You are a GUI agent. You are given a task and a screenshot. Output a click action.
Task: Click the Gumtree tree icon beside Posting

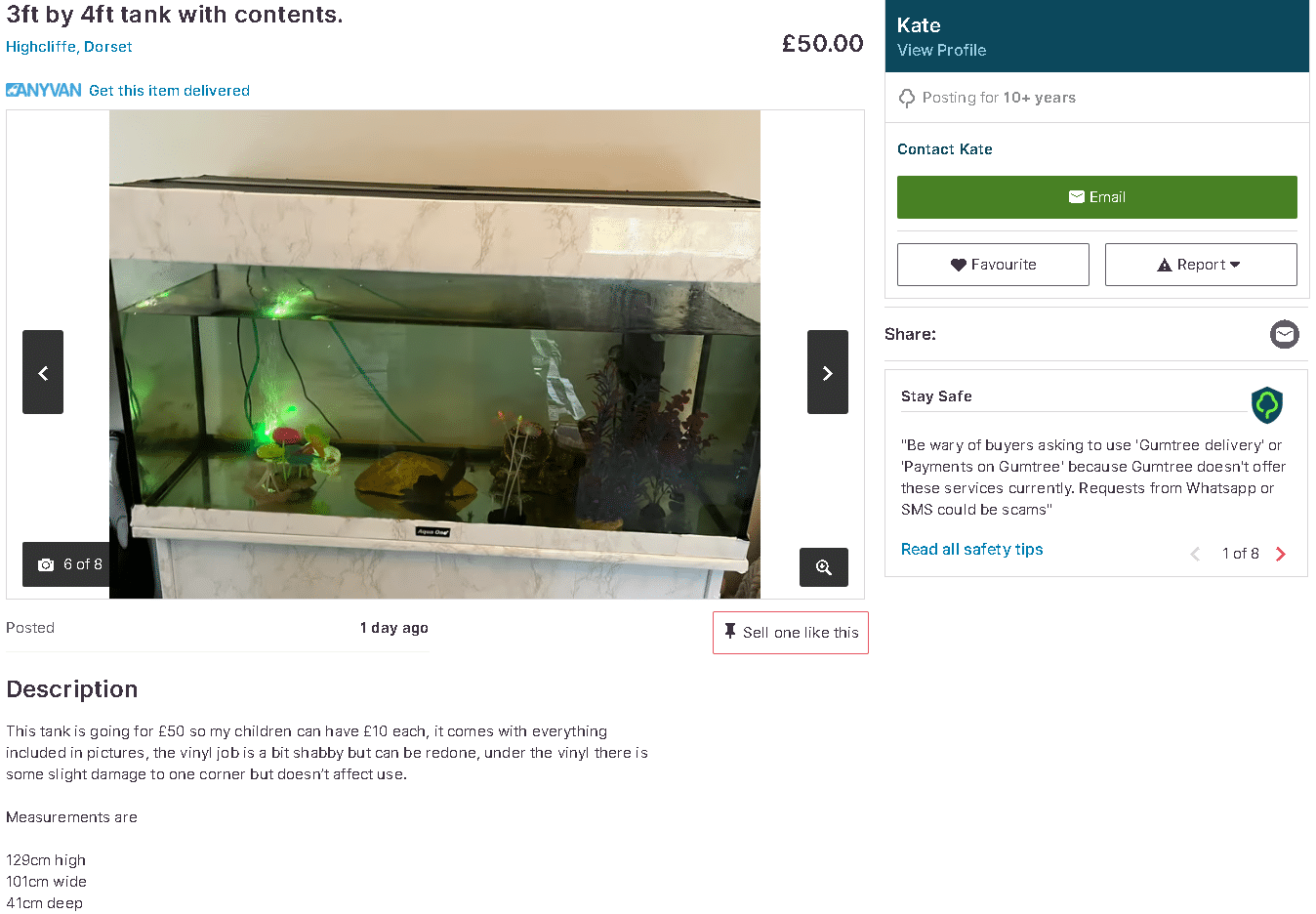tap(907, 98)
